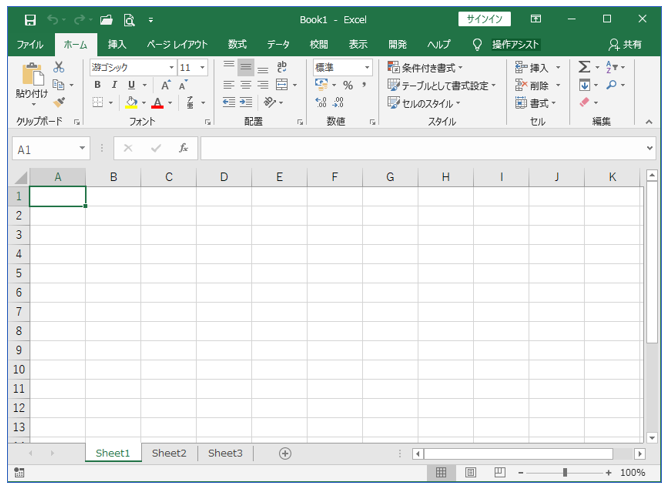Click the Redo arrow icon

pyautogui.click(x=79, y=20)
